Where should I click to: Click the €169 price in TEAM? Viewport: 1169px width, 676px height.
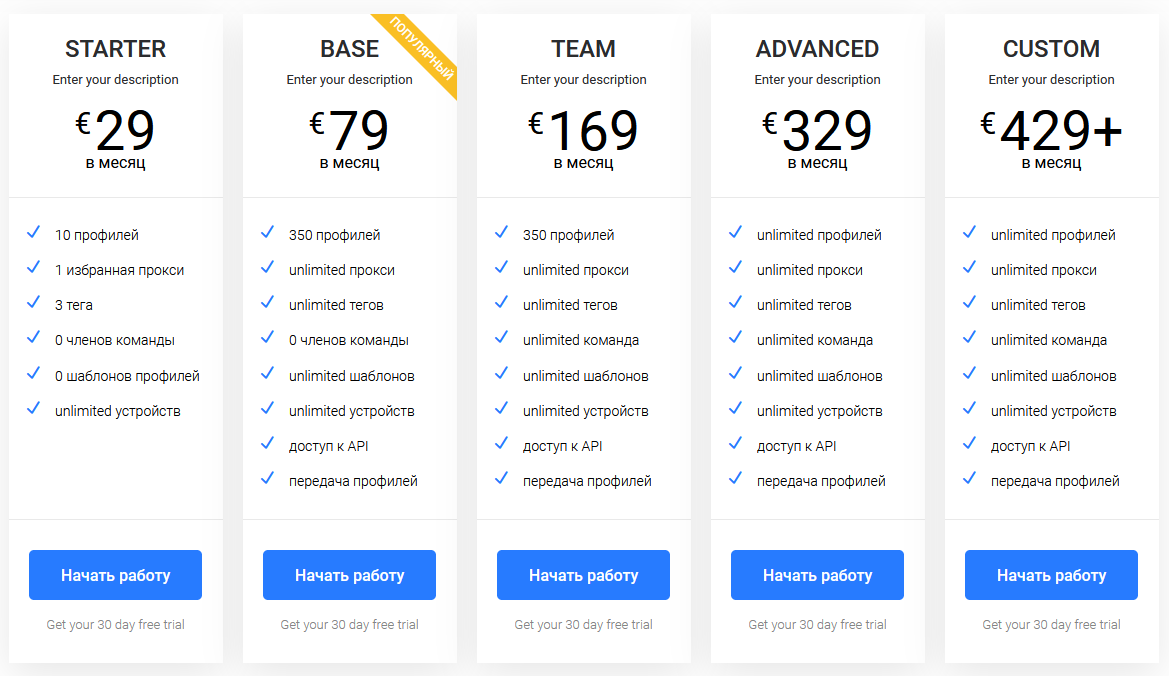click(584, 130)
